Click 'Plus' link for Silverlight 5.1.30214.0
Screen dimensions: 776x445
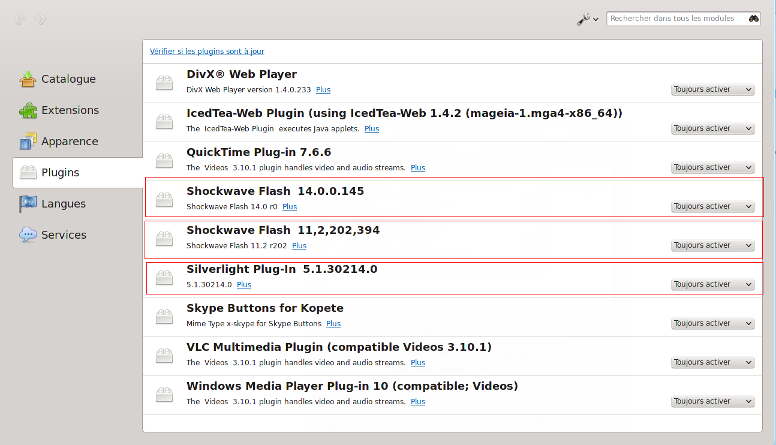point(244,285)
